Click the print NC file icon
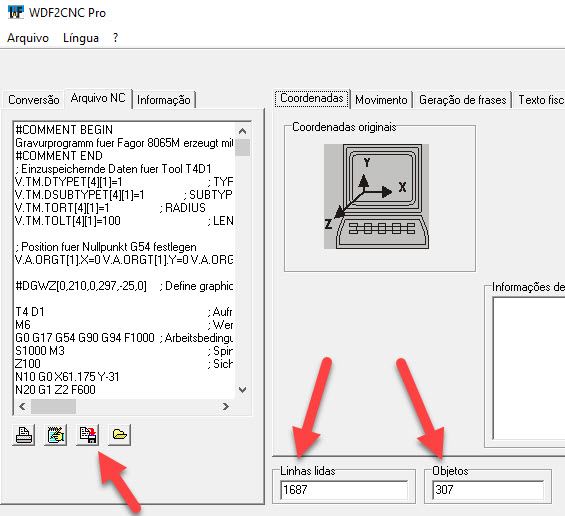This screenshot has height=516, width=565. [x=23, y=435]
